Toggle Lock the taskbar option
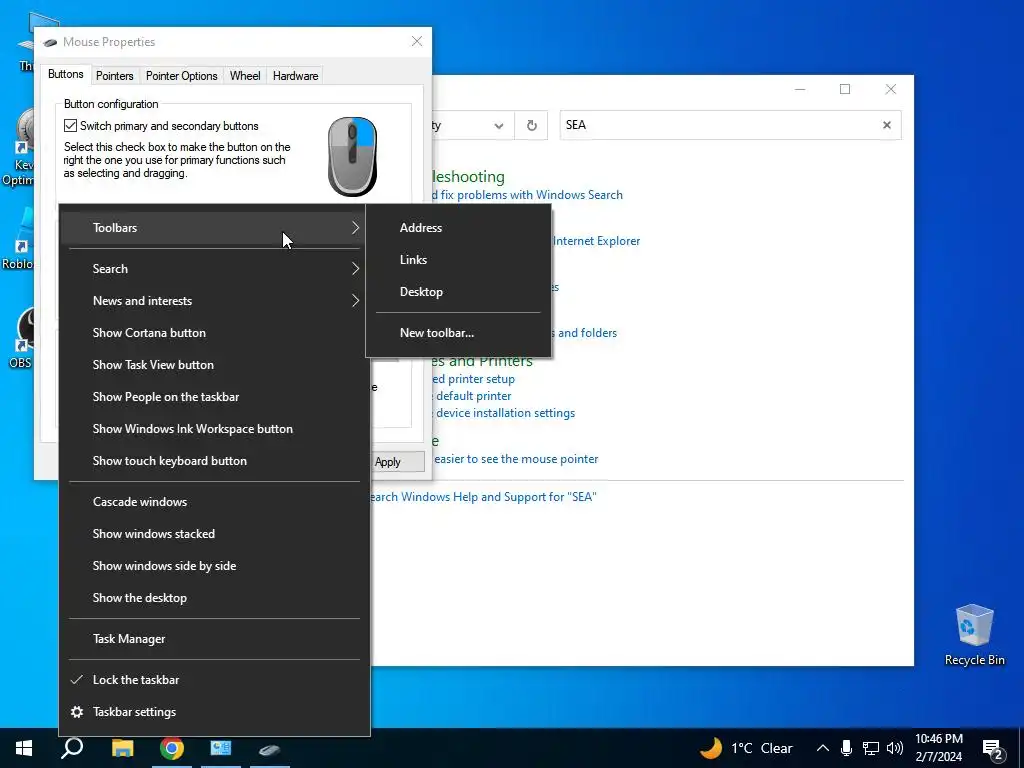The height and width of the screenshot is (768, 1024). click(215, 680)
